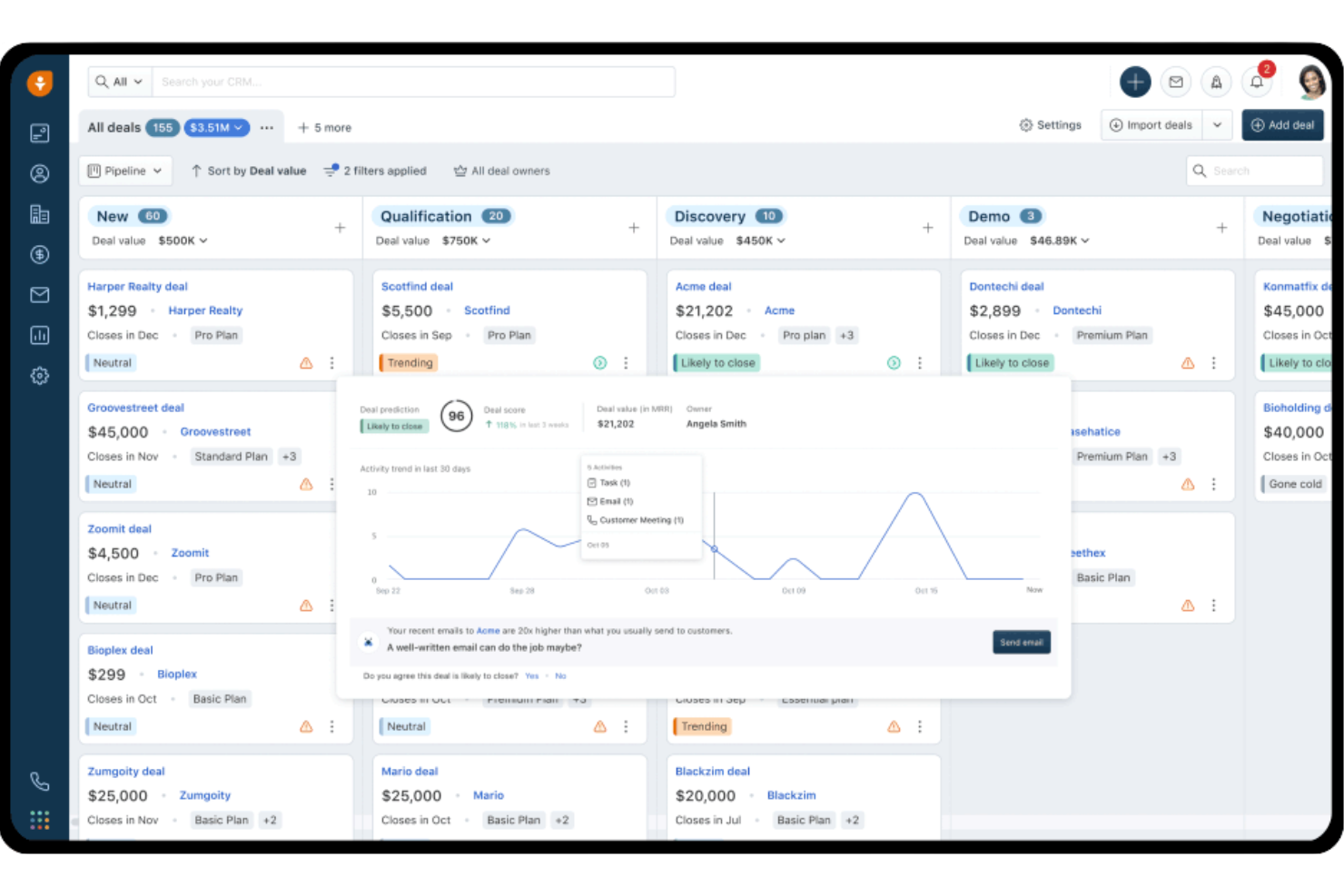Screen dimensions: 1344x896
Task: Check notifications via the bell icon
Action: click(1257, 82)
